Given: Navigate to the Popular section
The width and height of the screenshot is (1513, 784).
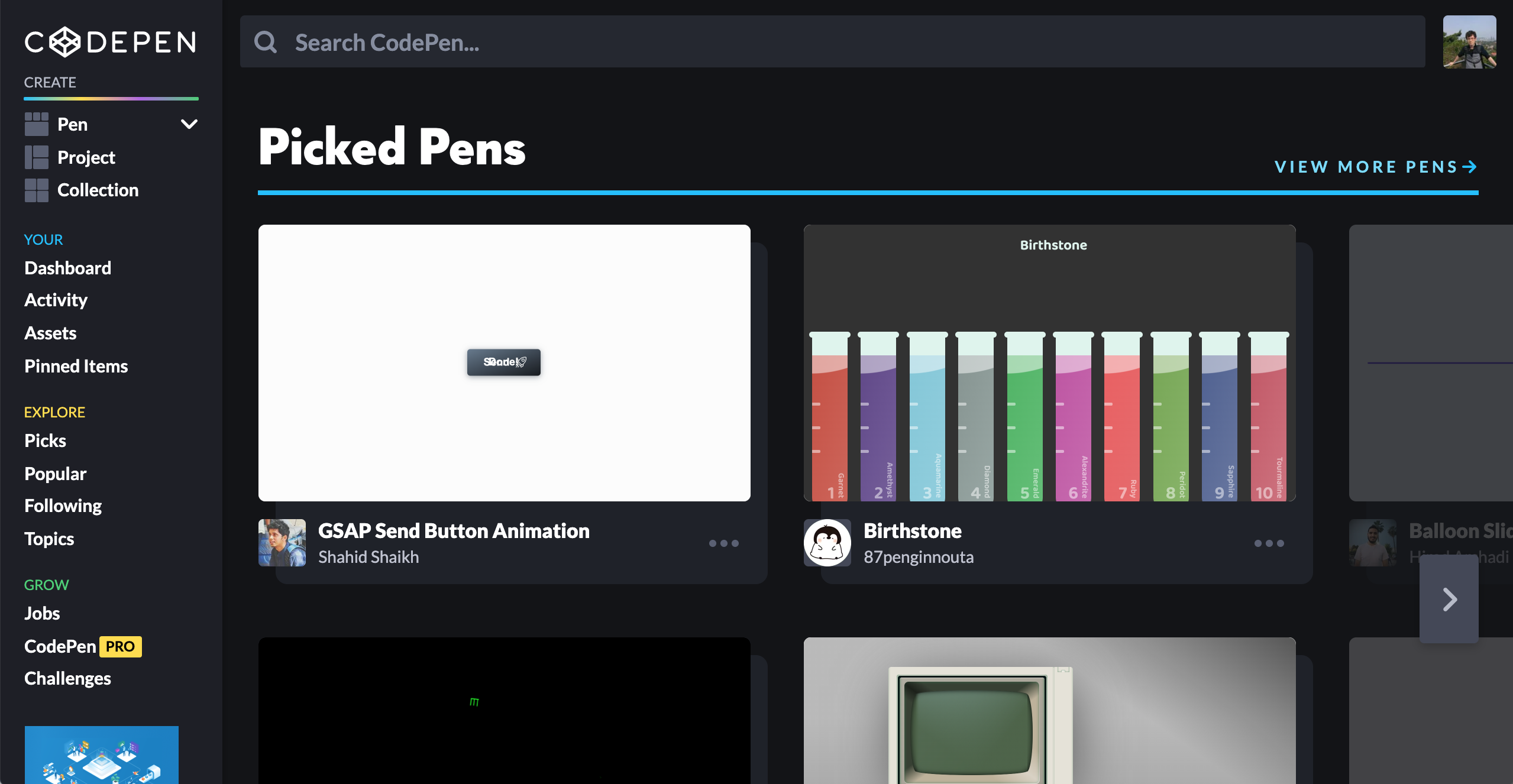Looking at the screenshot, I should tap(55, 473).
